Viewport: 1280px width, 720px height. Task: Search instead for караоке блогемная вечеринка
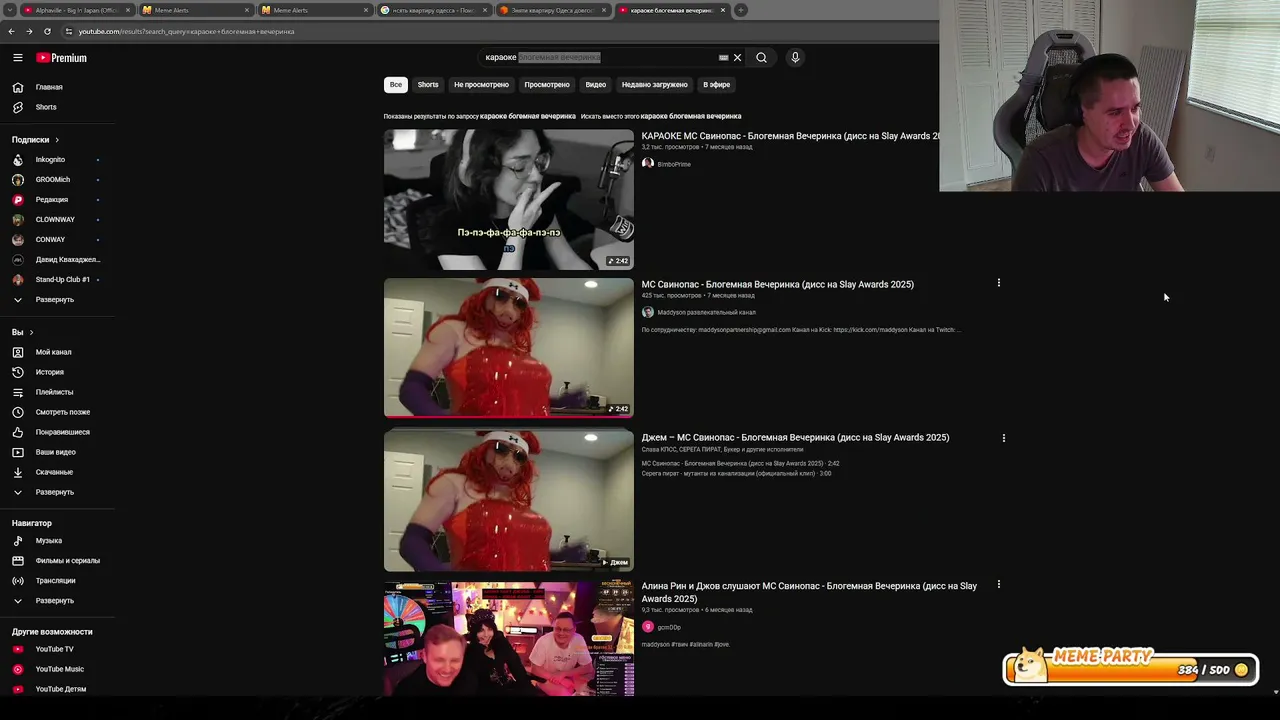(691, 116)
